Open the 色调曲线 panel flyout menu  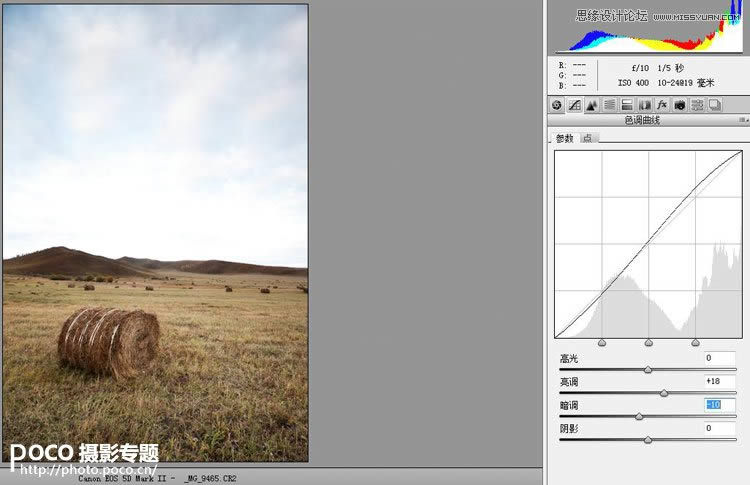[x=742, y=120]
